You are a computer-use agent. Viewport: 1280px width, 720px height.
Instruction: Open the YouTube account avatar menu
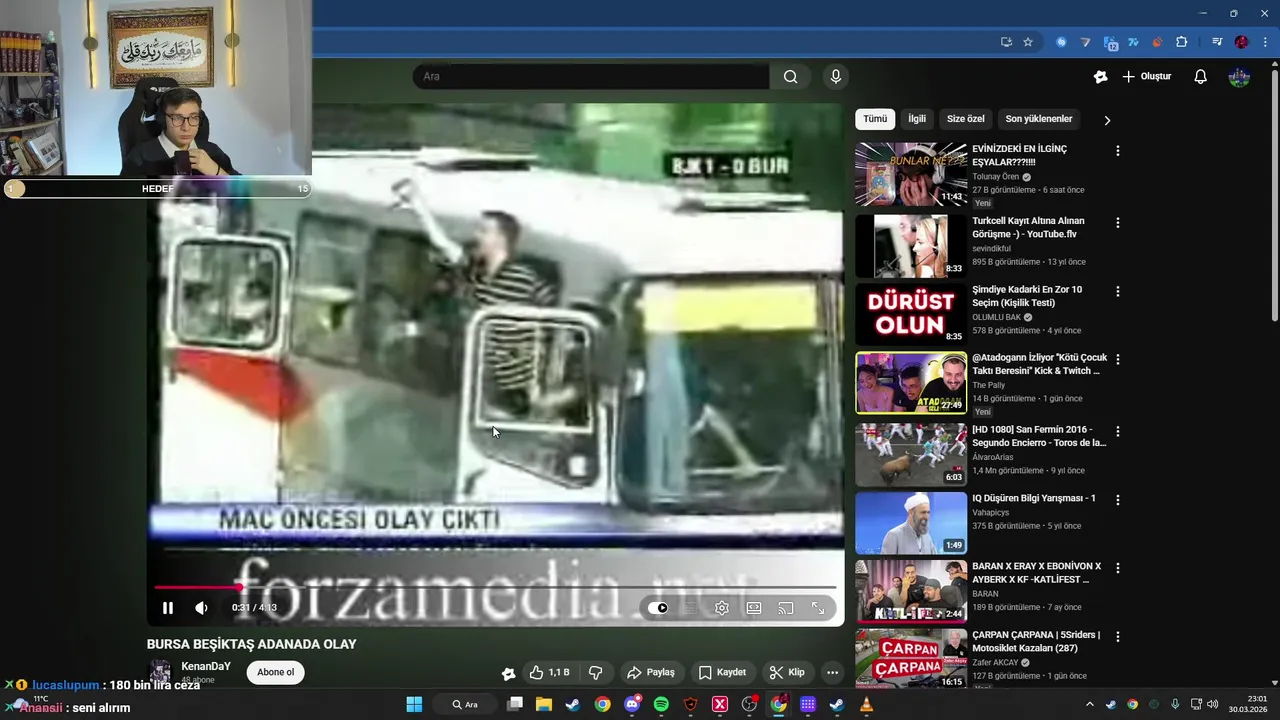pos(1239,77)
